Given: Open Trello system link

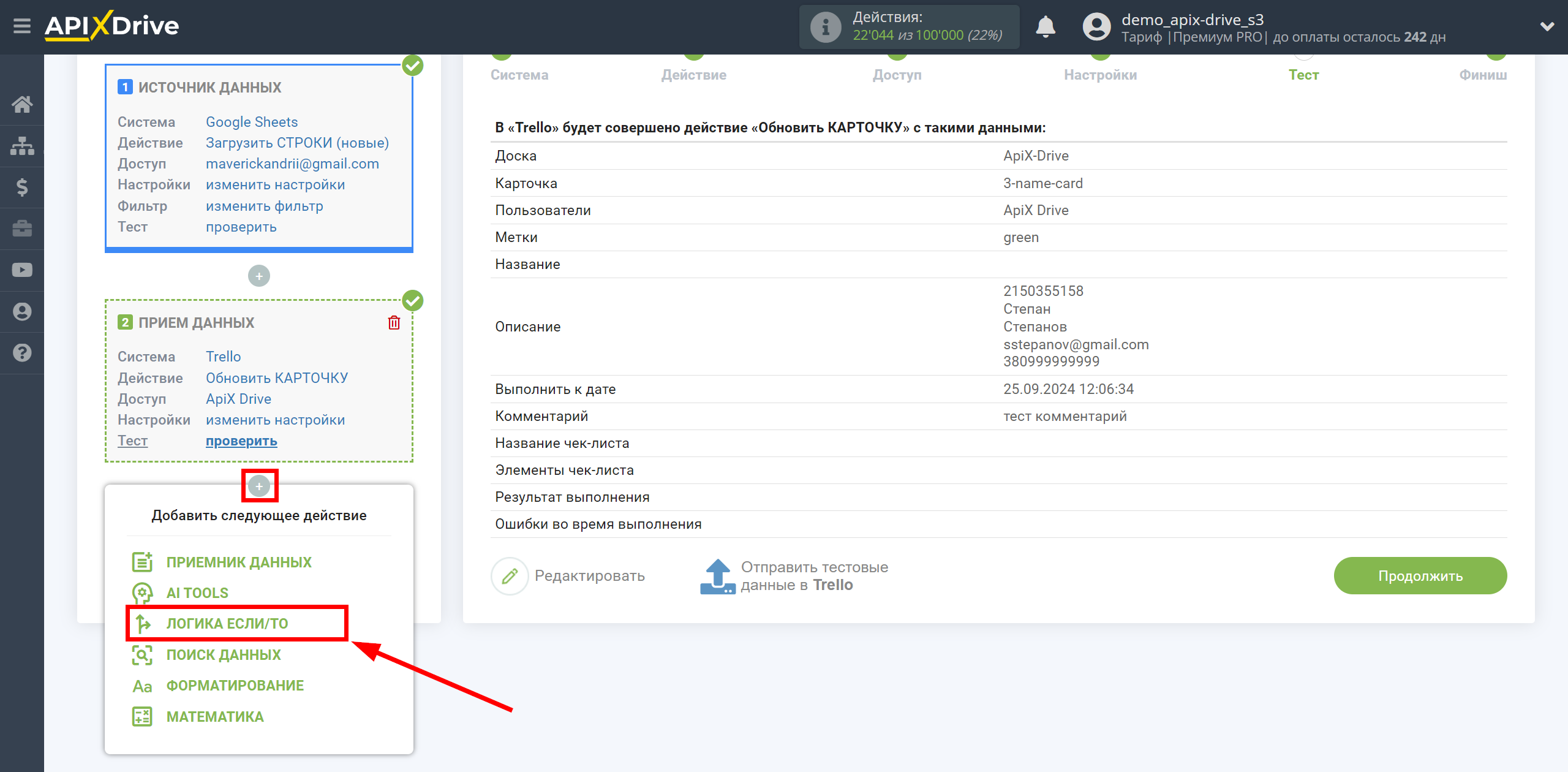Looking at the screenshot, I should pos(223,357).
